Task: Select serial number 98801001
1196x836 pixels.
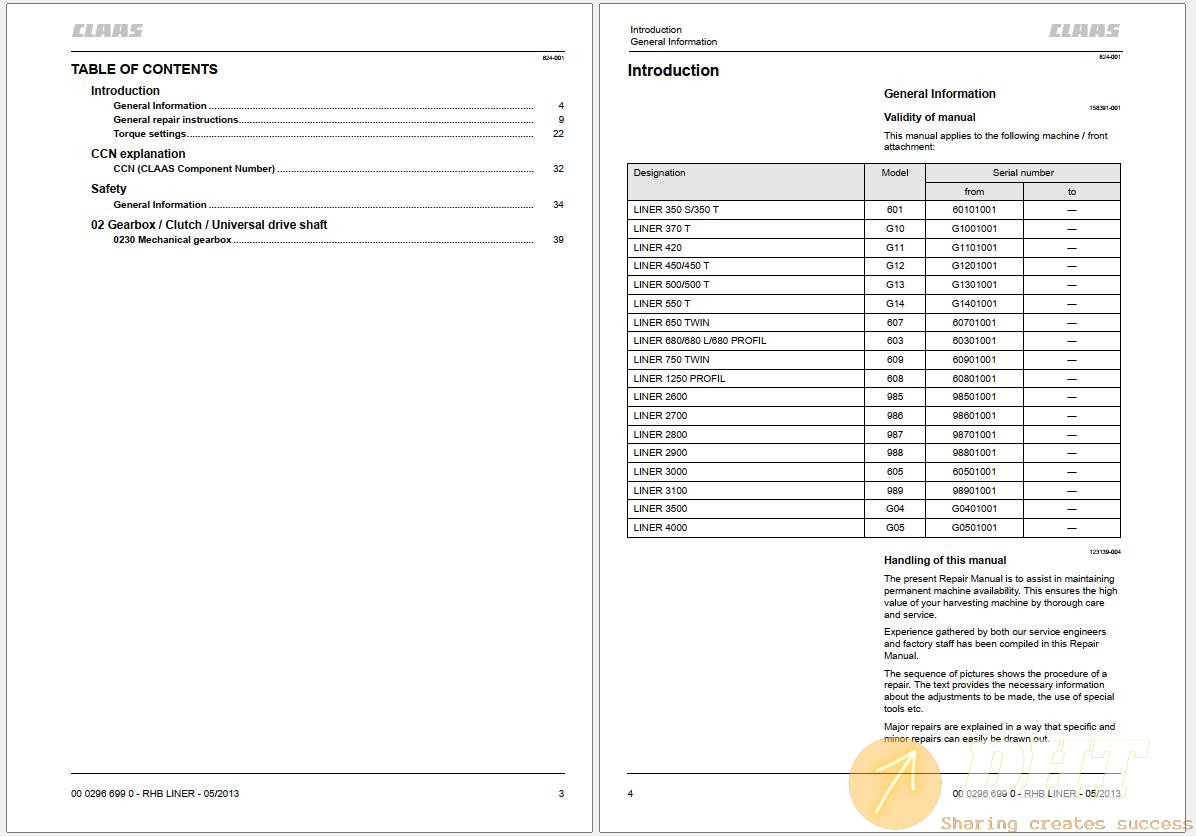Action: (x=974, y=452)
